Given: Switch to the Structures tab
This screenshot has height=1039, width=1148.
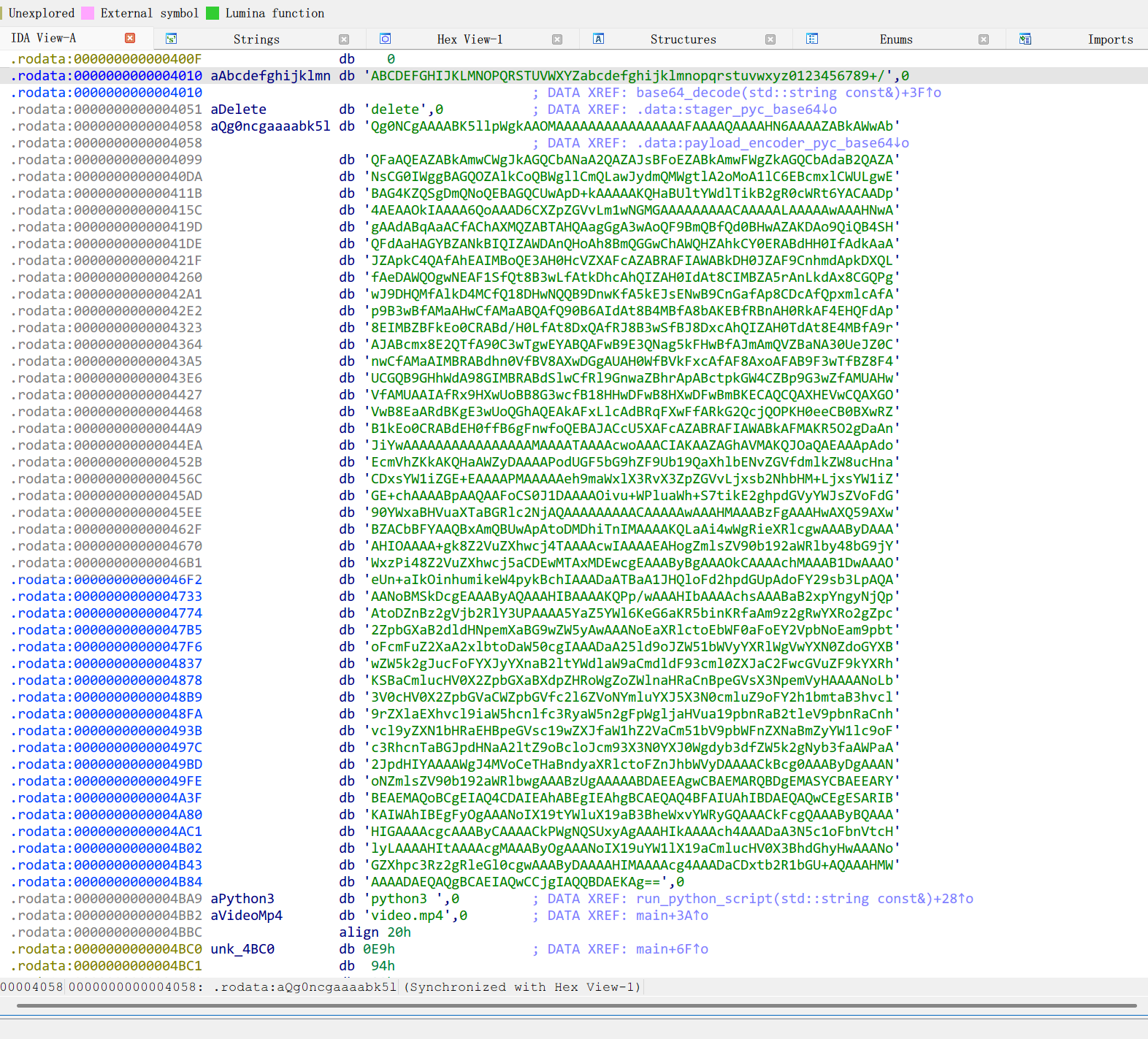Looking at the screenshot, I should [x=683, y=39].
